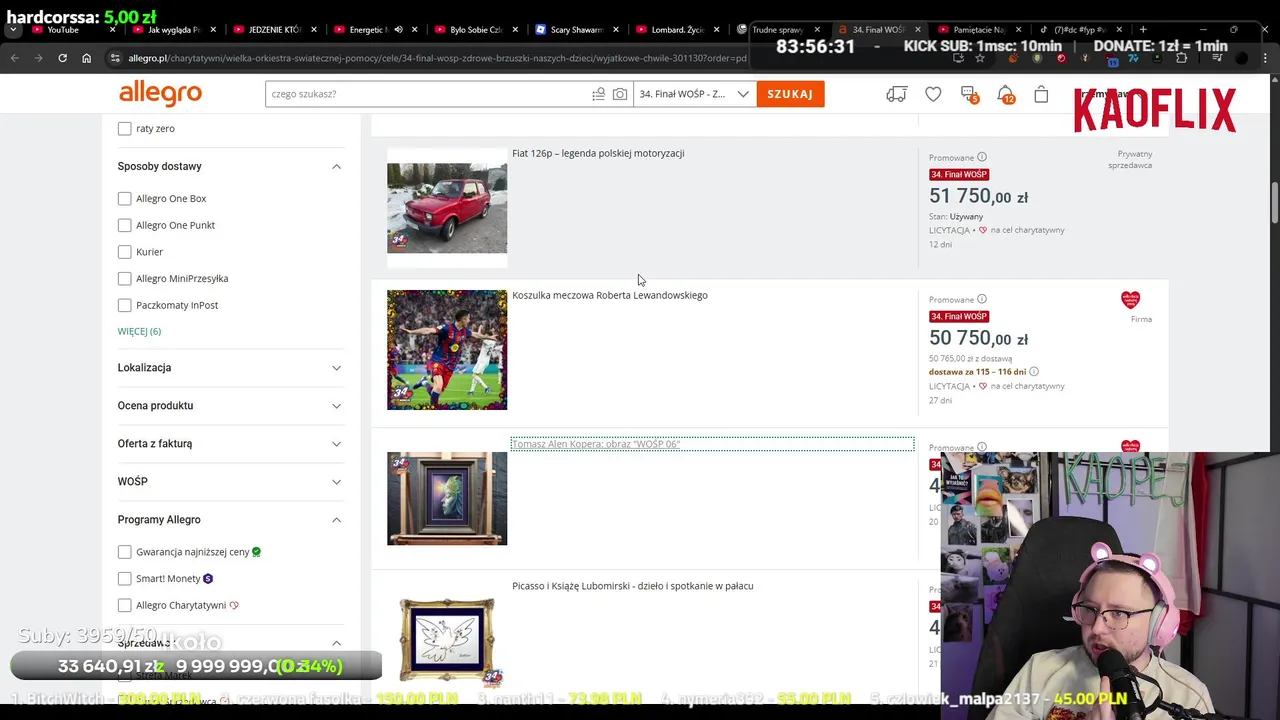Collapse the Programy Allegro section
1280x720 pixels.
coord(230,520)
